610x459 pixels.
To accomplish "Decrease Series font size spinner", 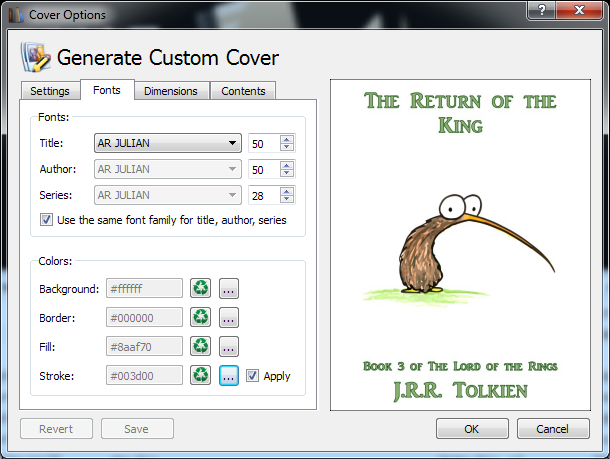I will (287, 199).
